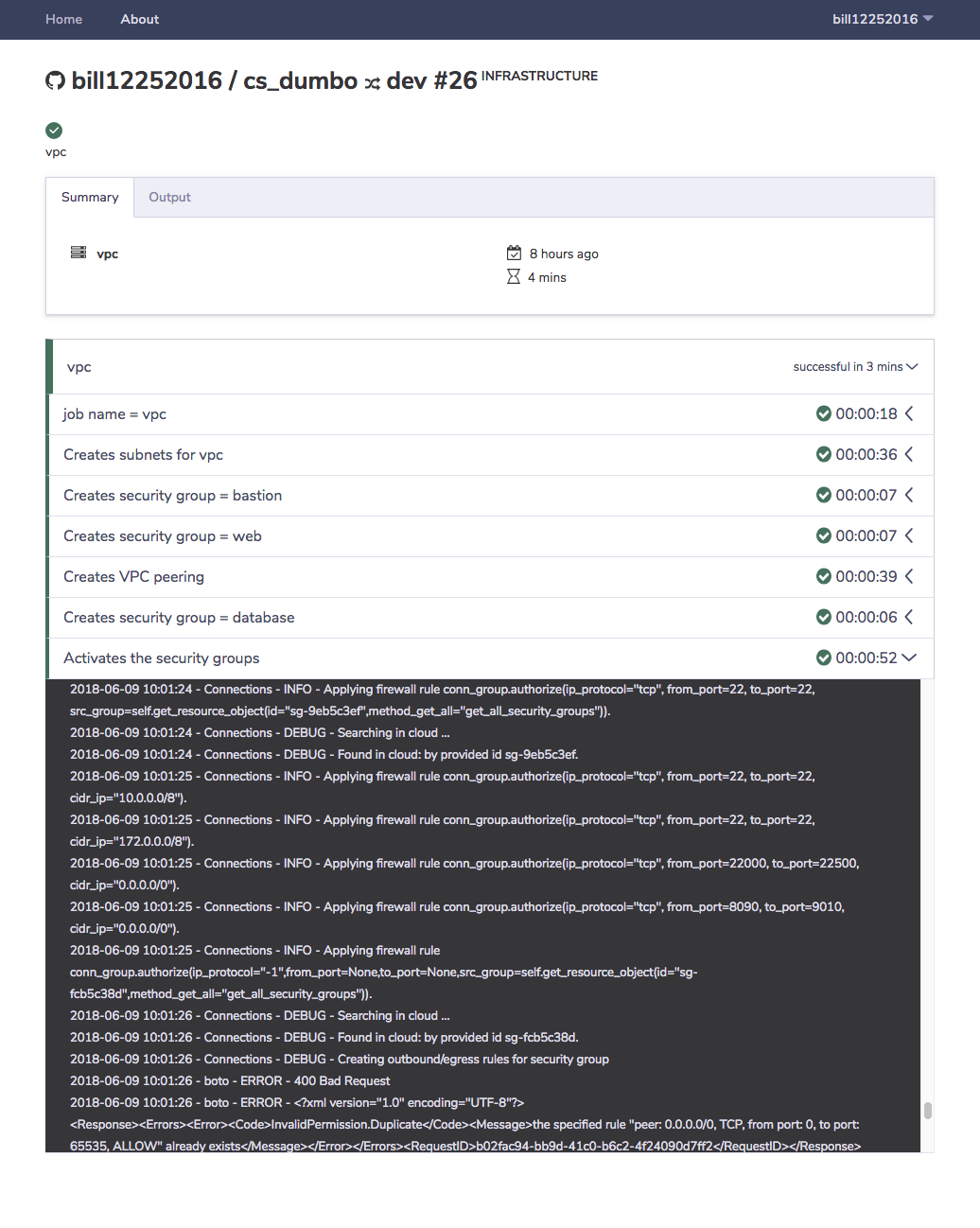Switch to the Output tab
The width and height of the screenshot is (980, 1228).
click(169, 197)
